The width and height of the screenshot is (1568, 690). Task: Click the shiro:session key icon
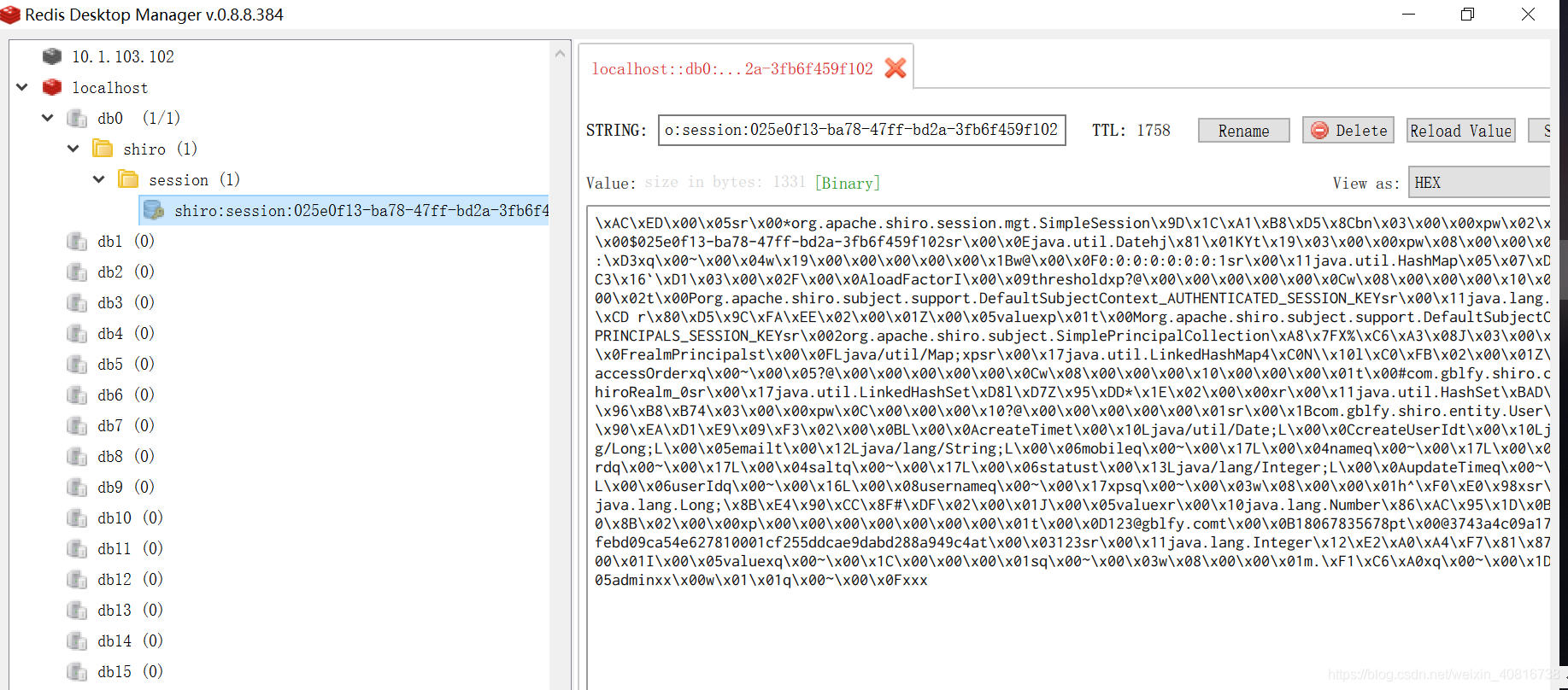pyautogui.click(x=154, y=210)
